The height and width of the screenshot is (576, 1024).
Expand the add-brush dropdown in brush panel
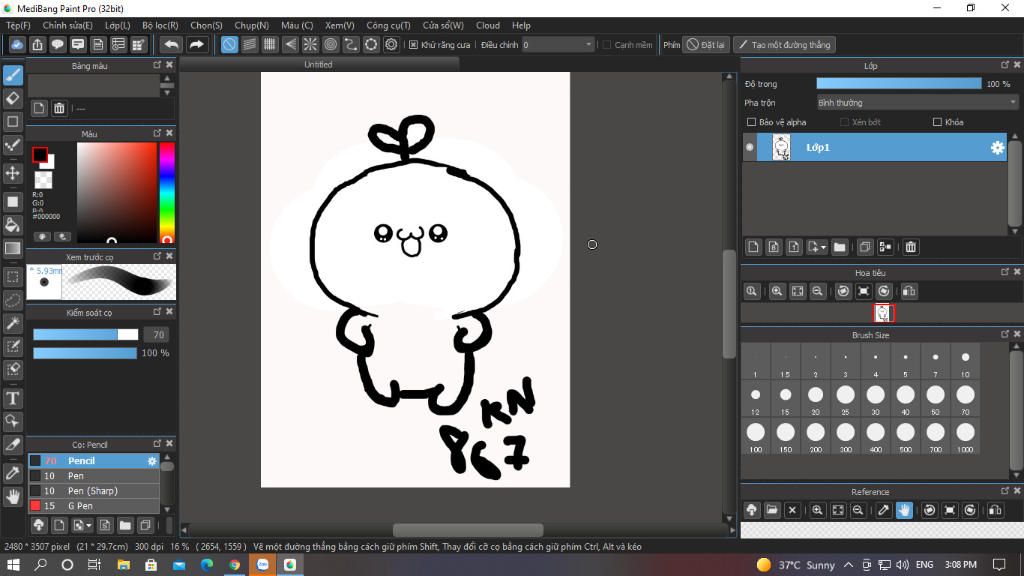pos(89,526)
